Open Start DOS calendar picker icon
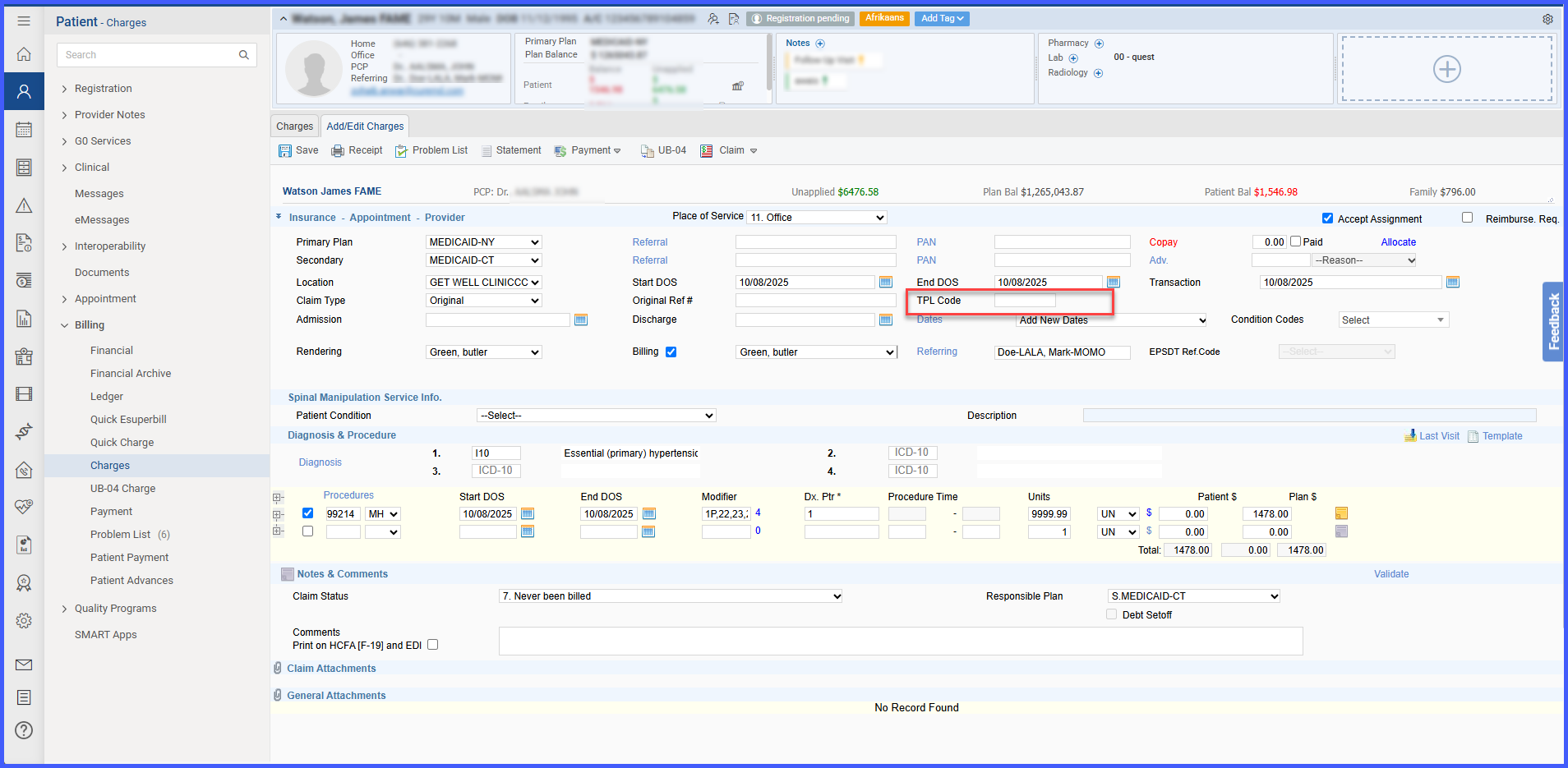This screenshot has height=768, width=1568. tap(885, 282)
